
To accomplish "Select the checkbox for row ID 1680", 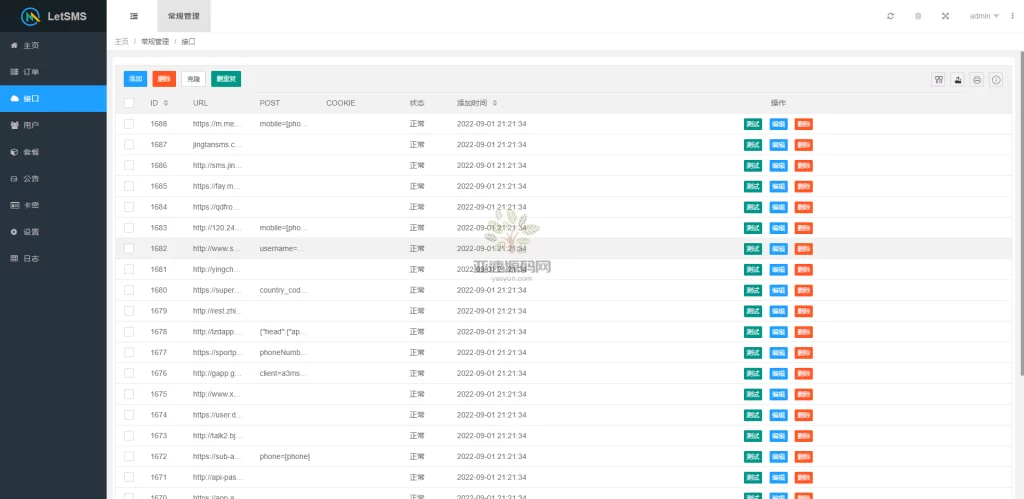I will pyautogui.click(x=129, y=290).
